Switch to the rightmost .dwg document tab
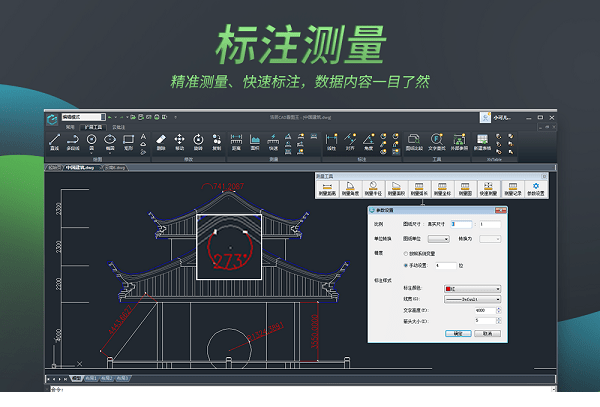This screenshot has height=407, width=600. 115,168
